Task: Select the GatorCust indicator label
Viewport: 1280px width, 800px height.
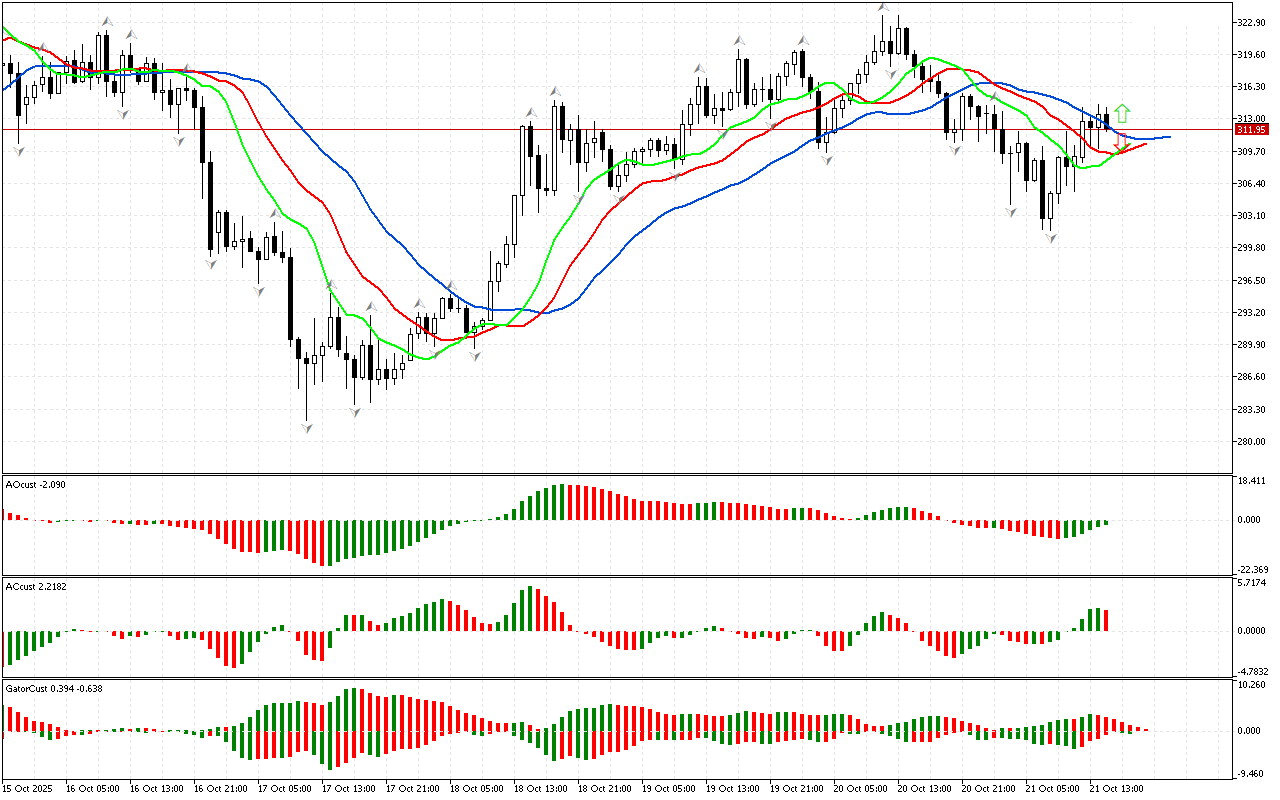Action: (53, 688)
